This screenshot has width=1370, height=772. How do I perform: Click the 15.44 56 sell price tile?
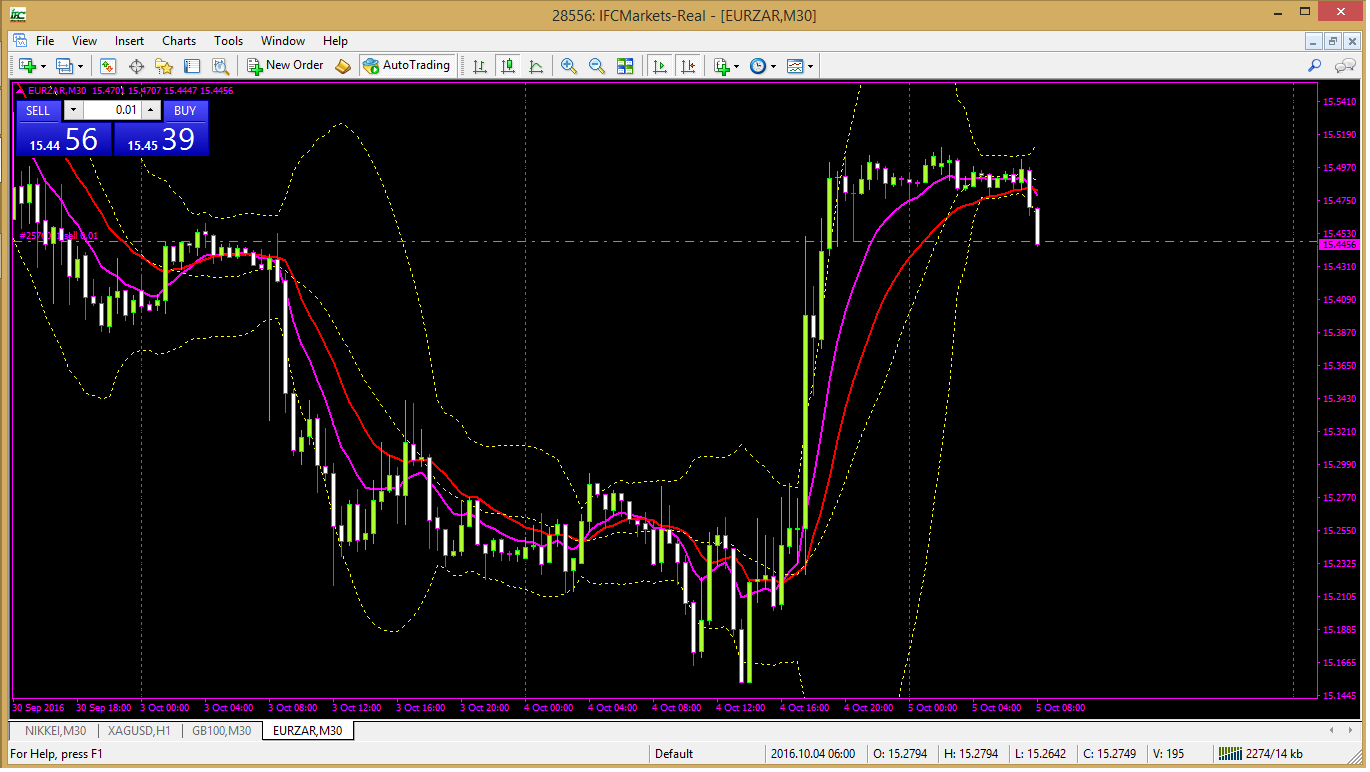(x=63, y=139)
